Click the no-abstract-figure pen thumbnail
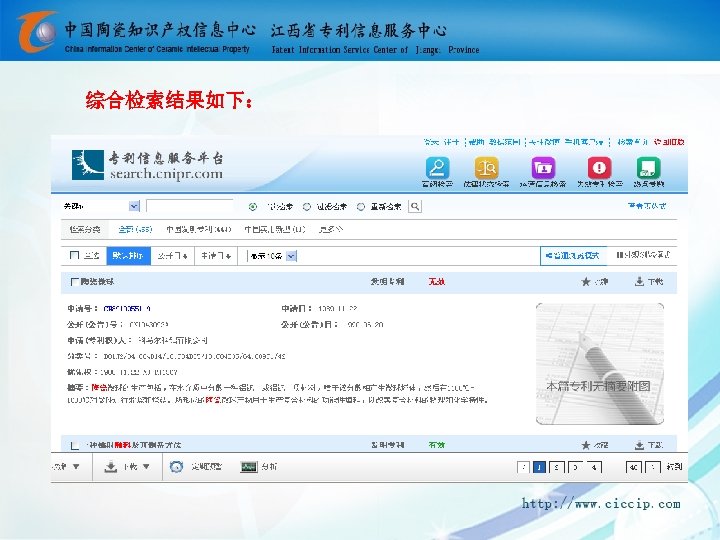The image size is (720, 540). tap(600, 364)
